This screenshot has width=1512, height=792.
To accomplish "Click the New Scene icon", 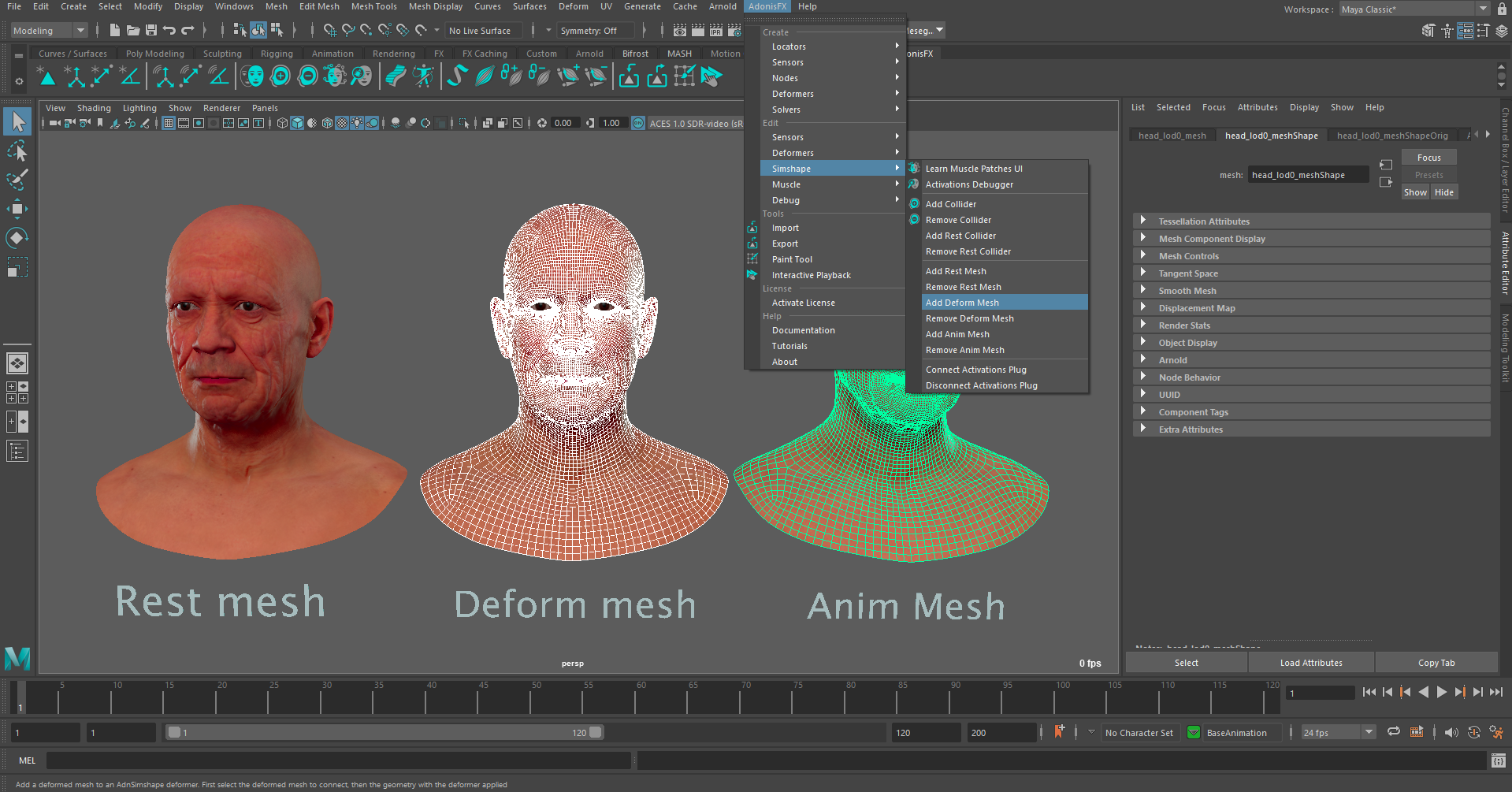I will point(115,31).
